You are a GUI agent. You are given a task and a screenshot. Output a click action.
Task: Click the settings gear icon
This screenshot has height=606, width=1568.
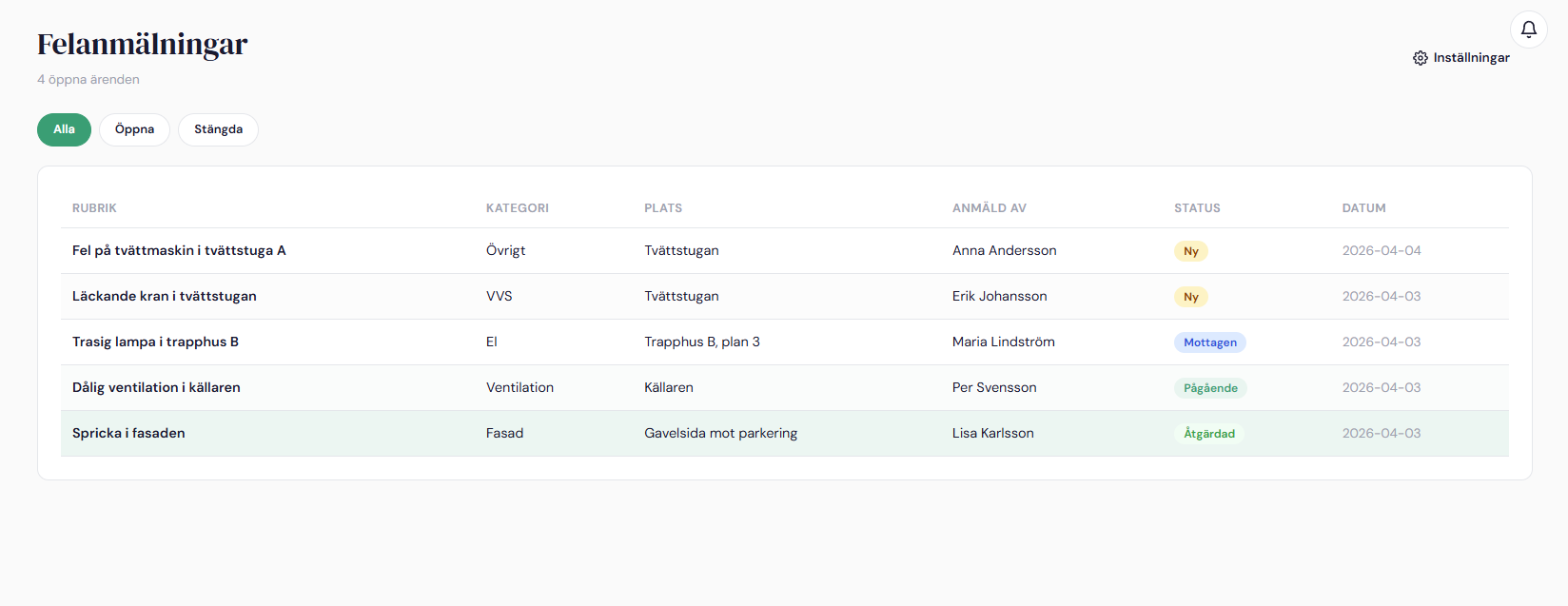point(1421,58)
